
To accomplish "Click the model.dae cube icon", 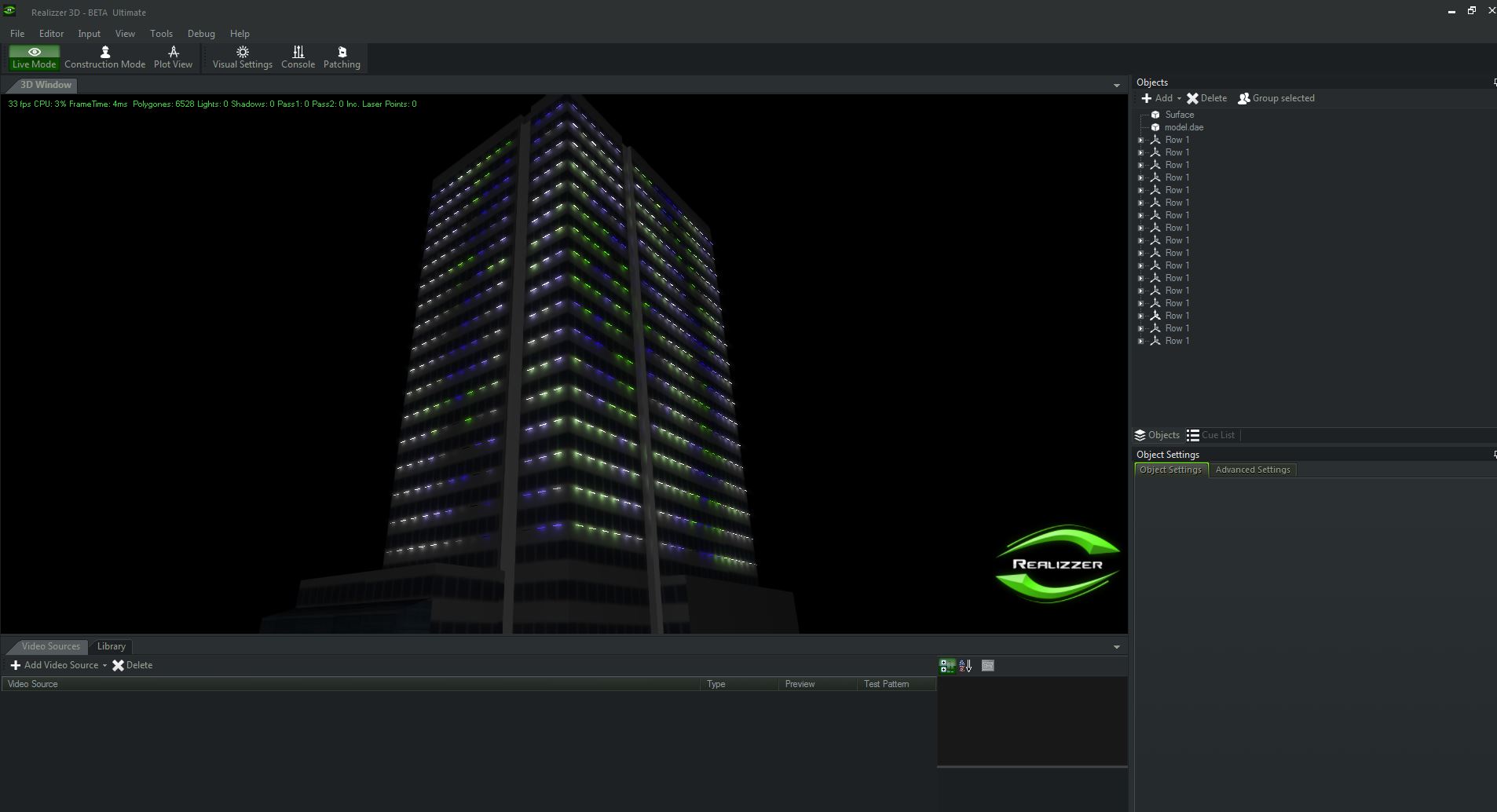I will click(1155, 127).
